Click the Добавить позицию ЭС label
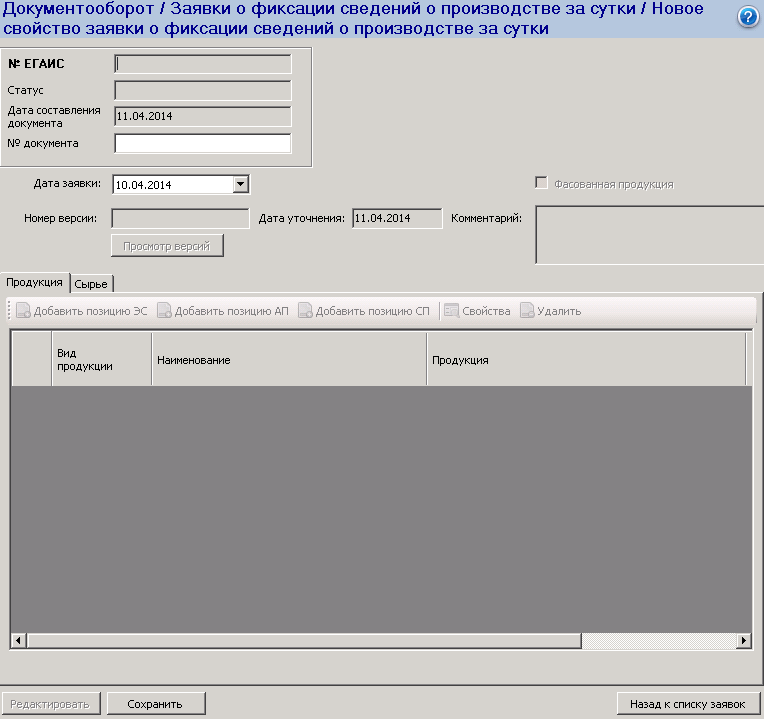The image size is (764, 719). click(91, 311)
